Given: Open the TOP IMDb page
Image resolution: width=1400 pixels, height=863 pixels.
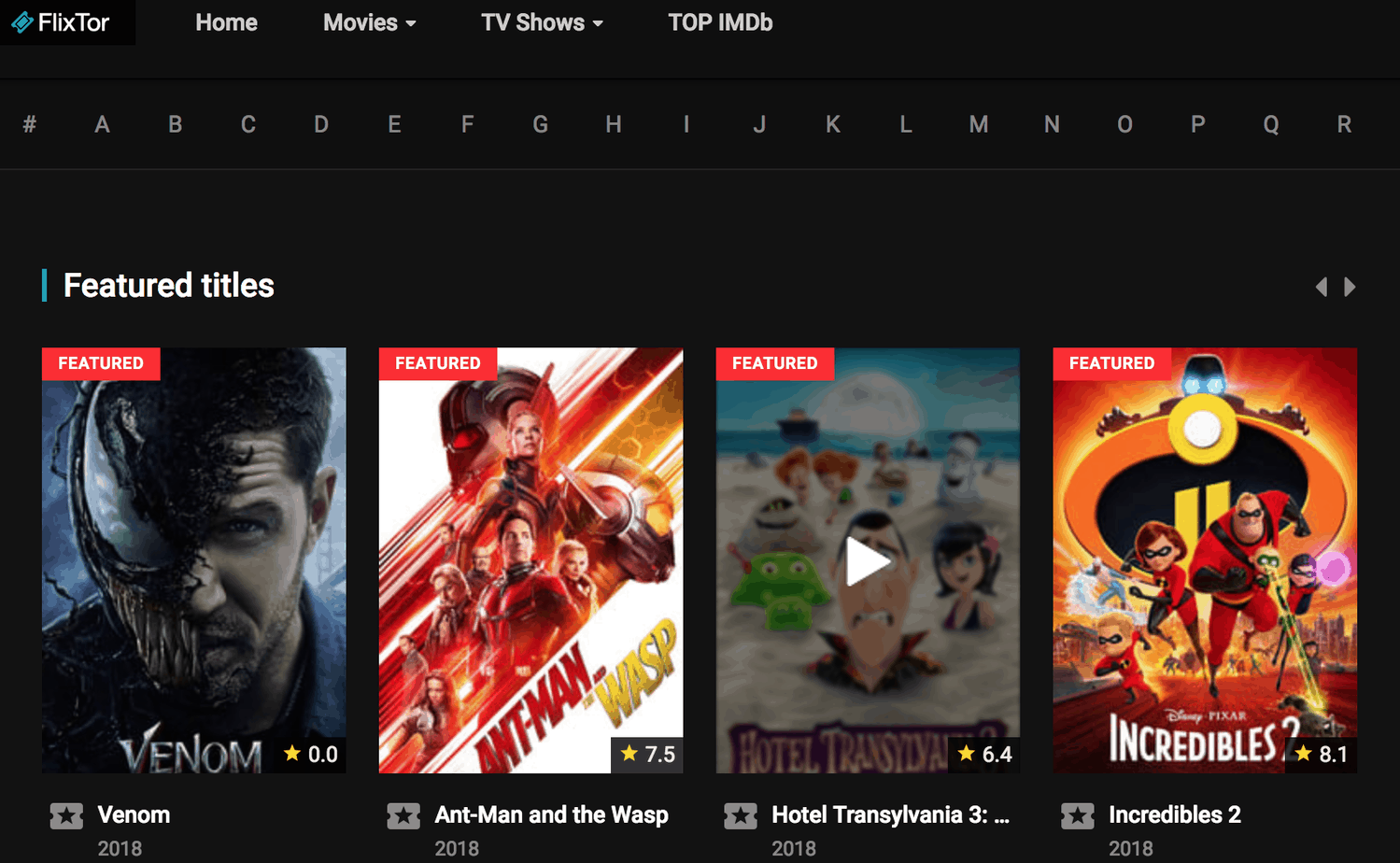Looking at the screenshot, I should point(720,22).
